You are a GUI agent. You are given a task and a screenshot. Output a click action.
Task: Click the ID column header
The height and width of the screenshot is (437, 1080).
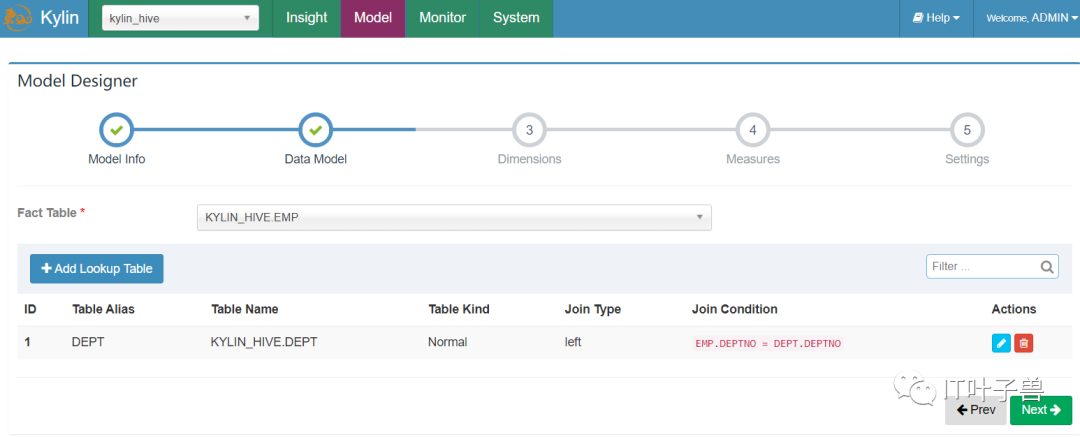pos(30,309)
